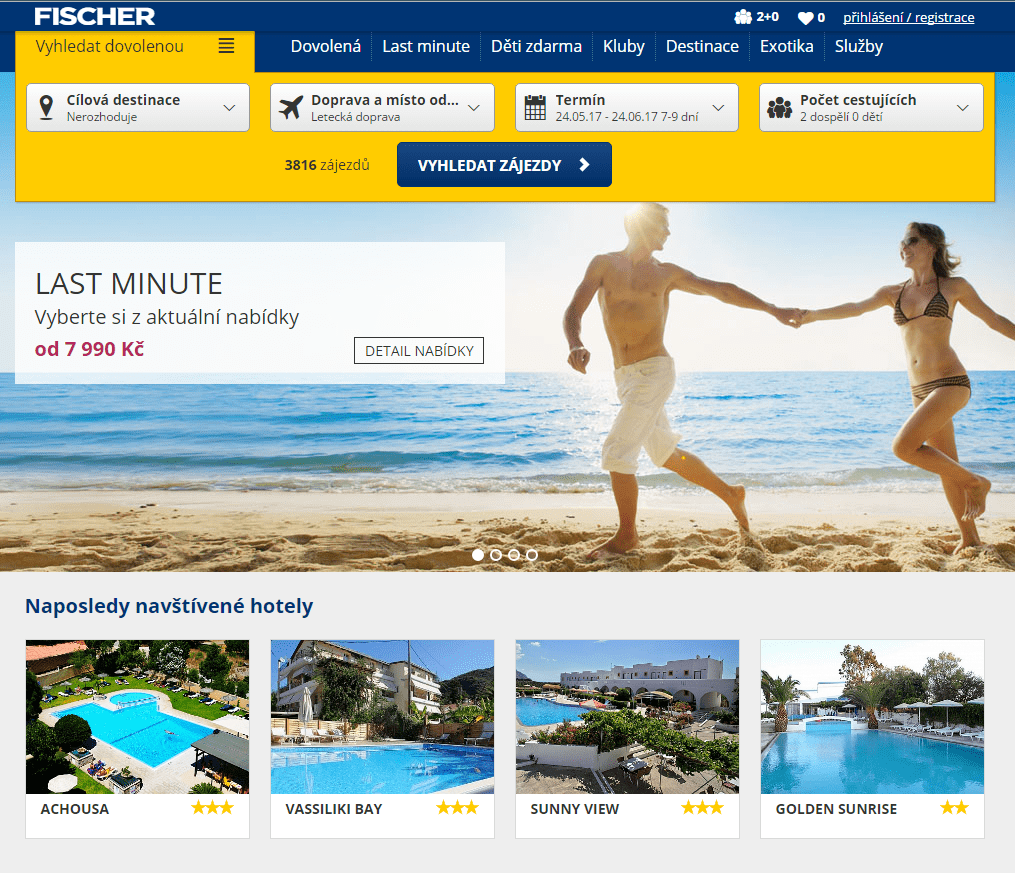Expand the Cílová destinace dropdown
1015x873 pixels.
(229, 108)
